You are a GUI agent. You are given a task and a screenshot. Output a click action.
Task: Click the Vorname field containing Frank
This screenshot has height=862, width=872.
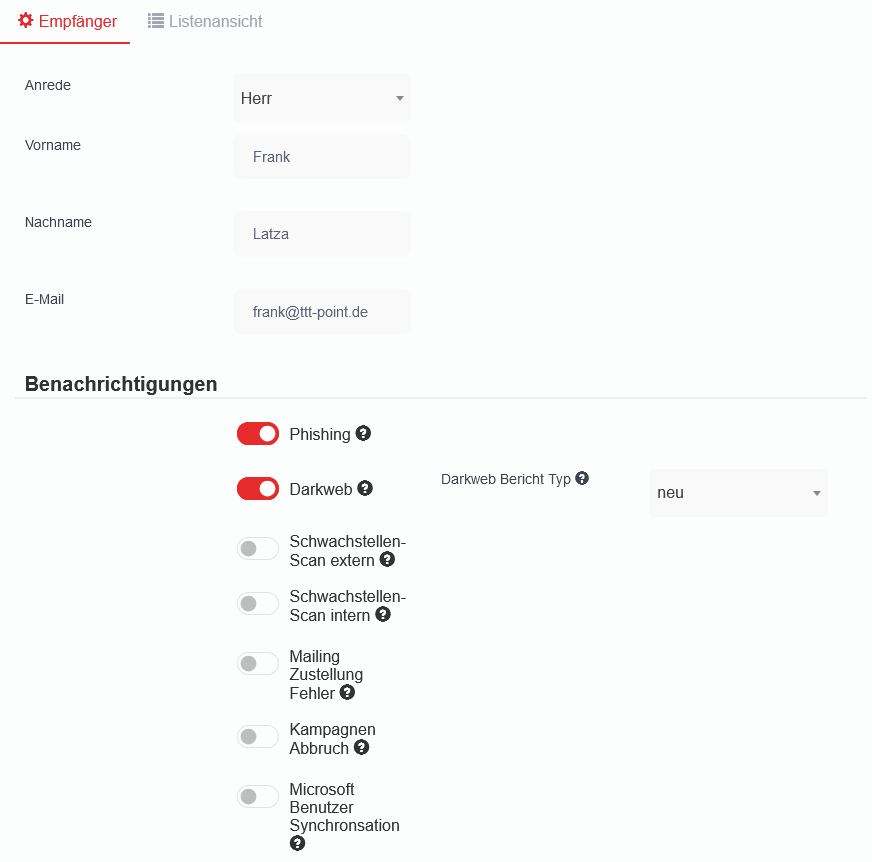(x=322, y=157)
